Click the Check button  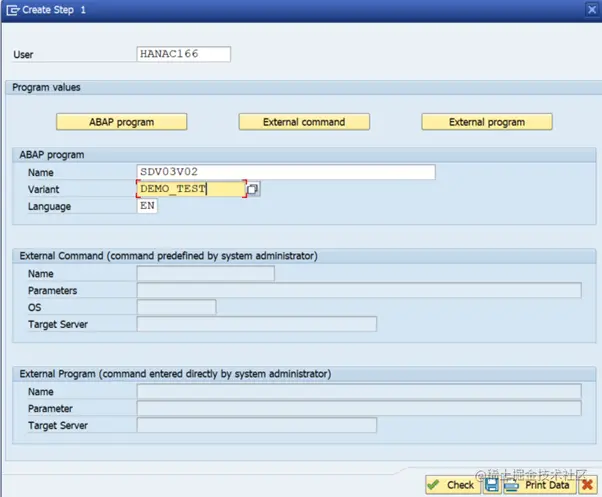(x=453, y=485)
